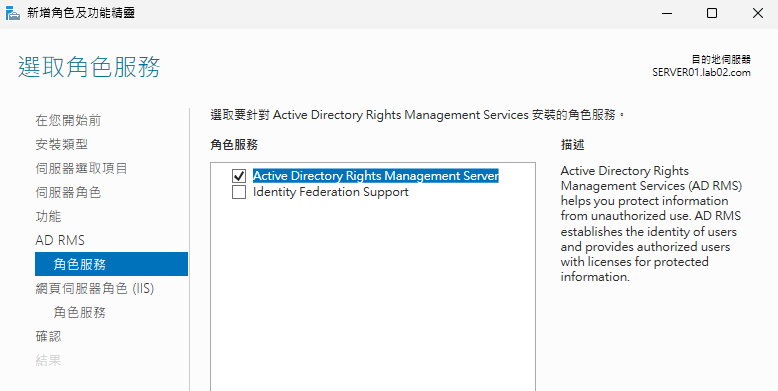Click the wizard app icon in title bar
Image resolution: width=778 pixels, height=391 pixels.
[12, 13]
